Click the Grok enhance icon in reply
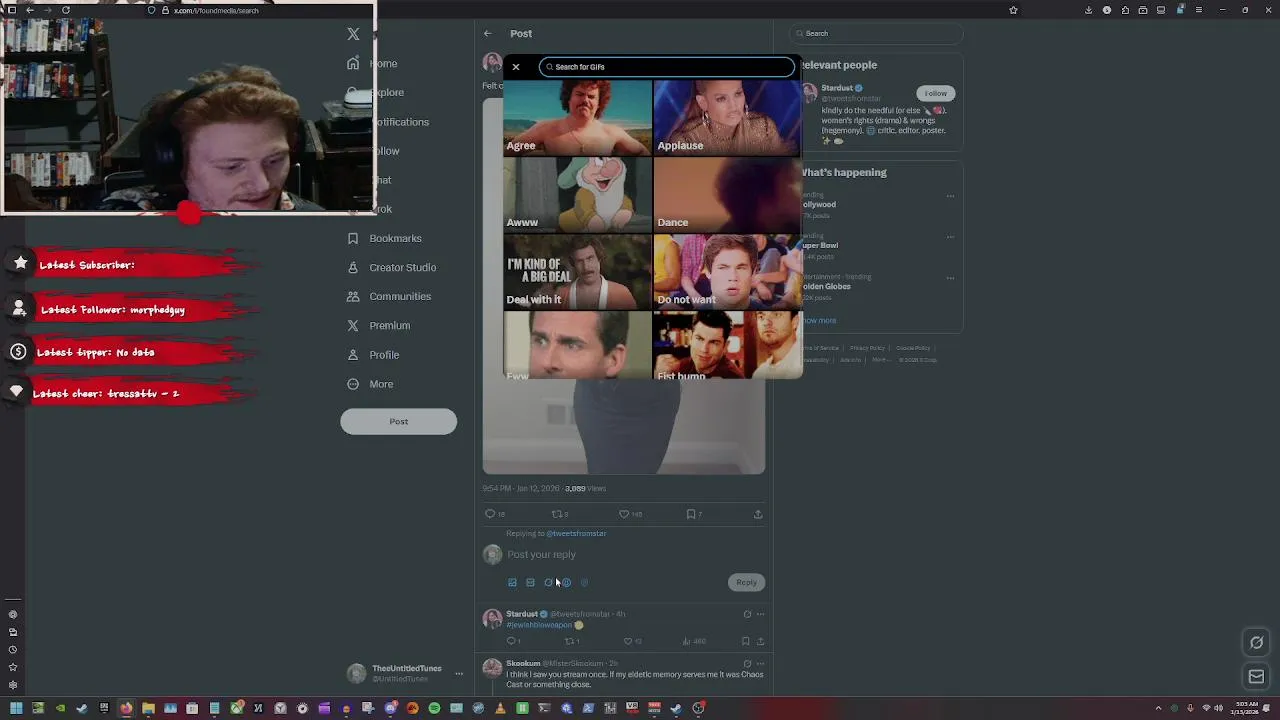The height and width of the screenshot is (720, 1280). 548,582
